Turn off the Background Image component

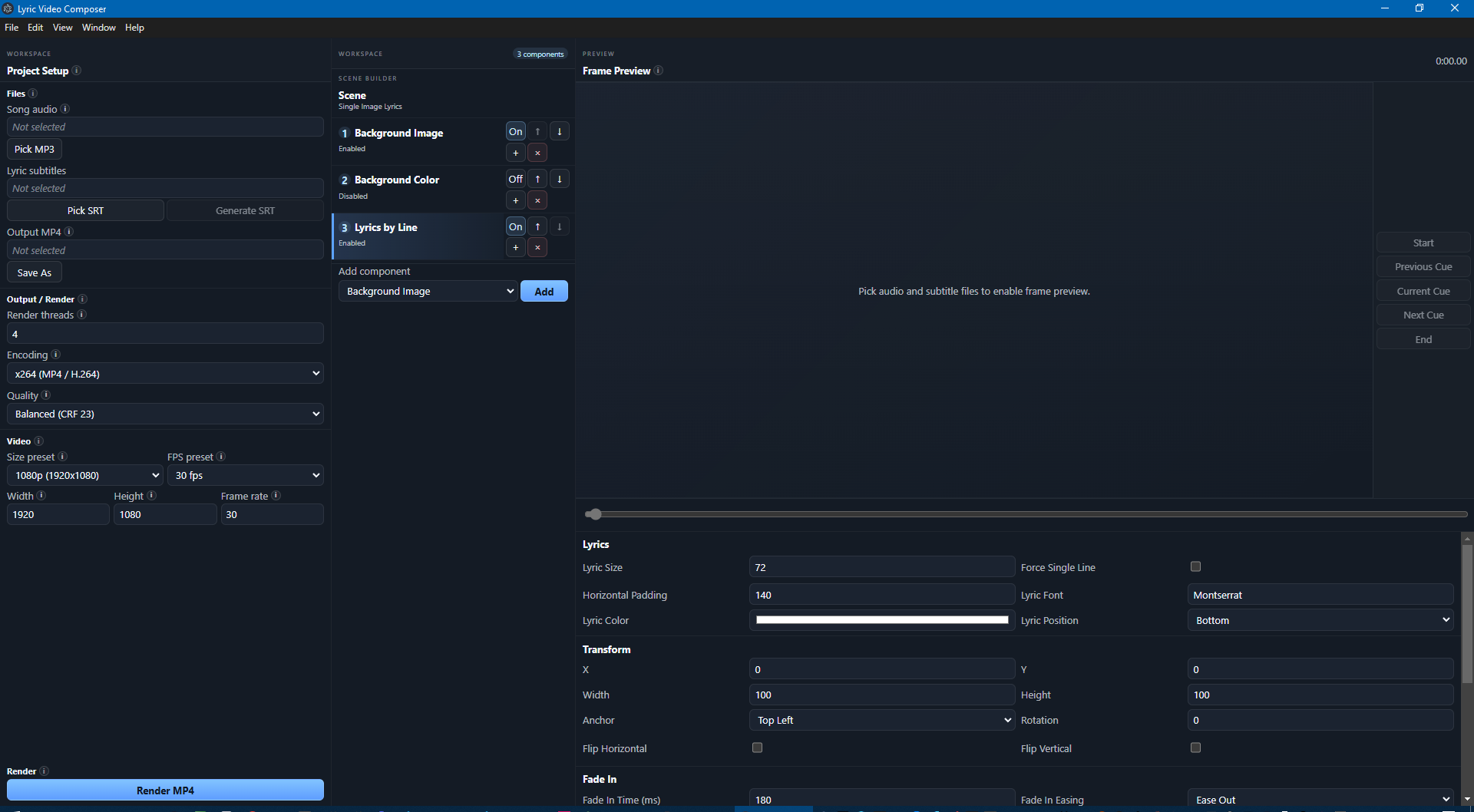[x=515, y=131]
